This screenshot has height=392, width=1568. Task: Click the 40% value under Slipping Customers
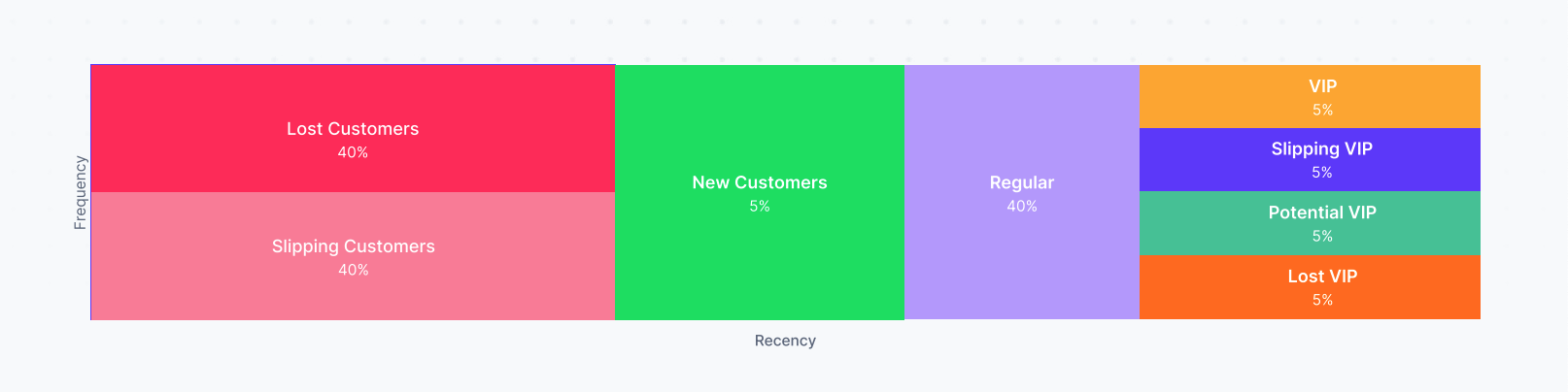tap(353, 270)
